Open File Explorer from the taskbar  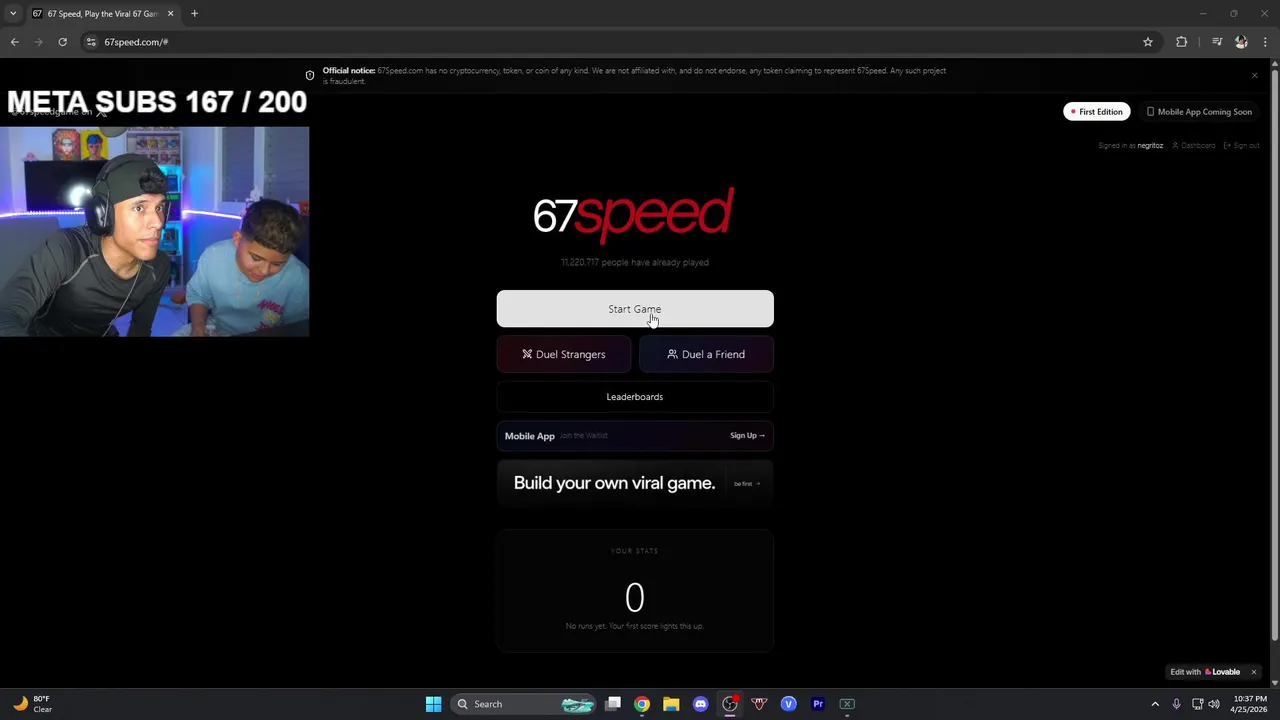pos(671,704)
